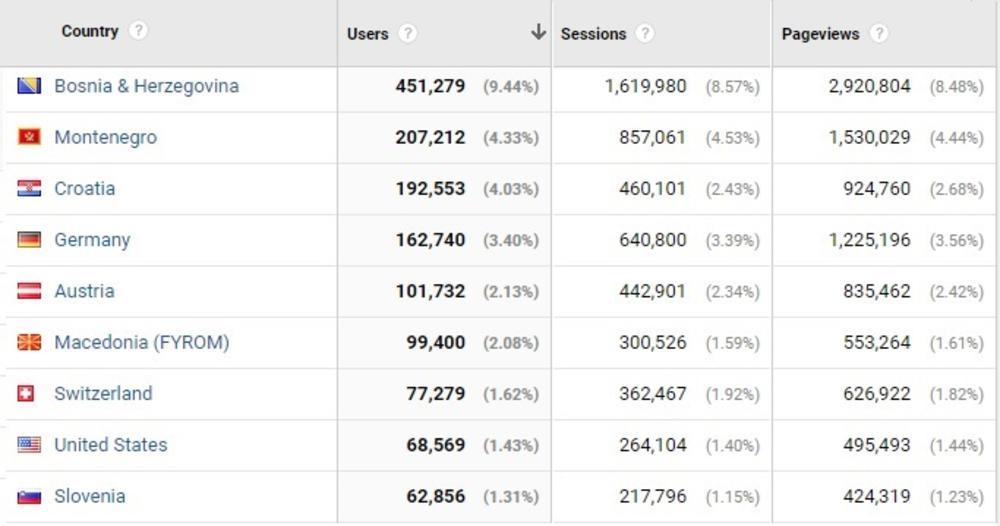The width and height of the screenshot is (1000, 526).
Task: Click the Montenegro flag icon
Action: point(29,137)
